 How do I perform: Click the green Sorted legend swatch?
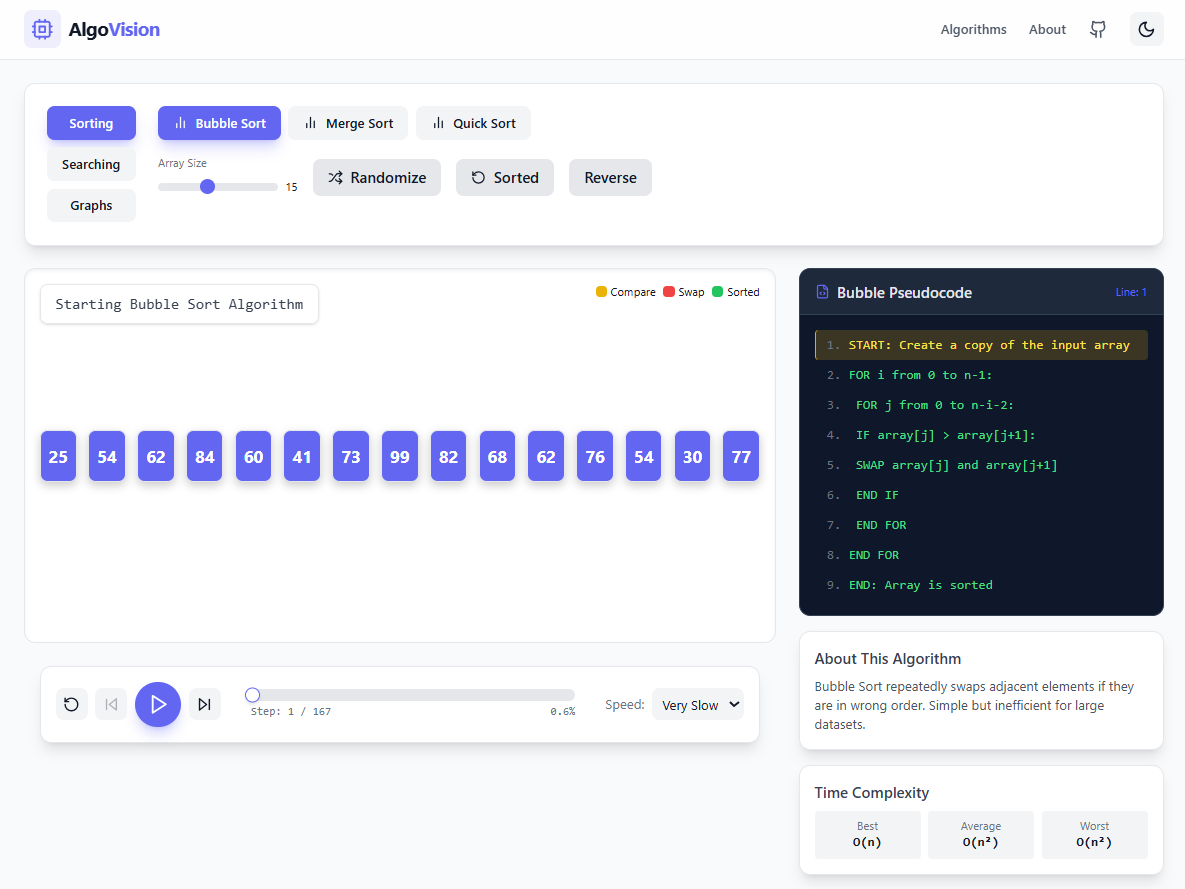click(x=718, y=292)
